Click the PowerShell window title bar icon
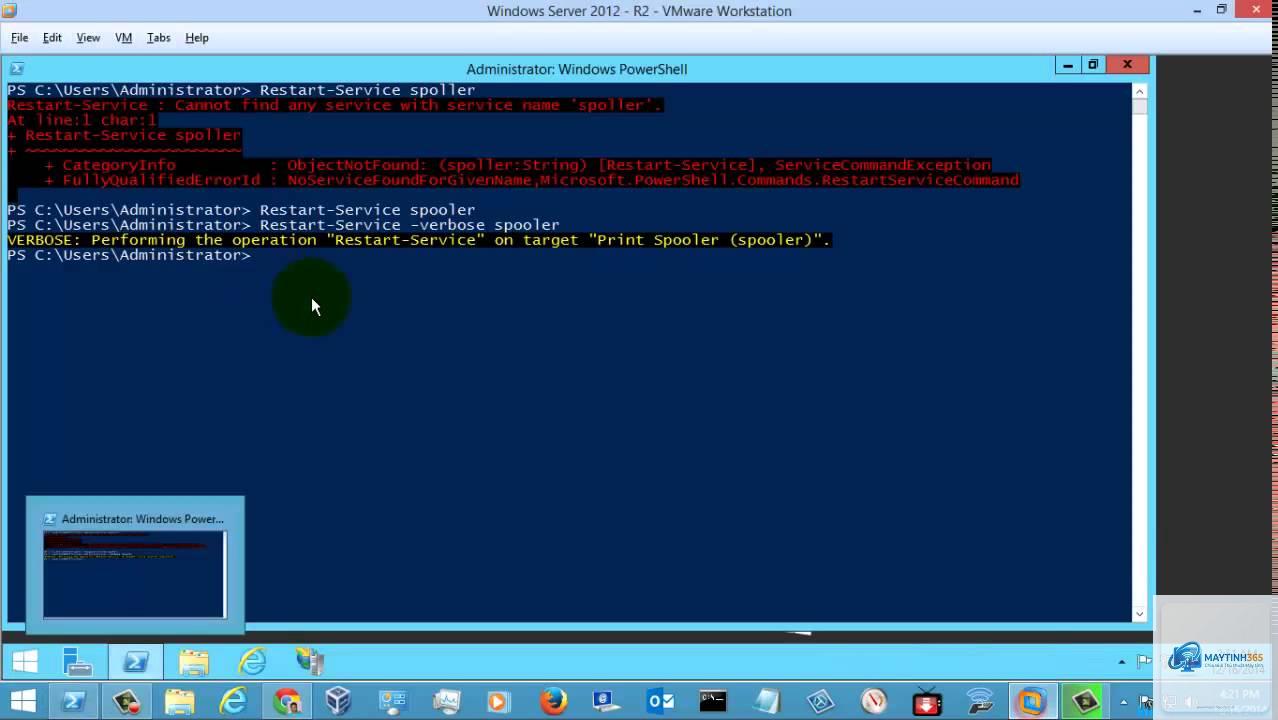The width and height of the screenshot is (1278, 720). coord(16,69)
